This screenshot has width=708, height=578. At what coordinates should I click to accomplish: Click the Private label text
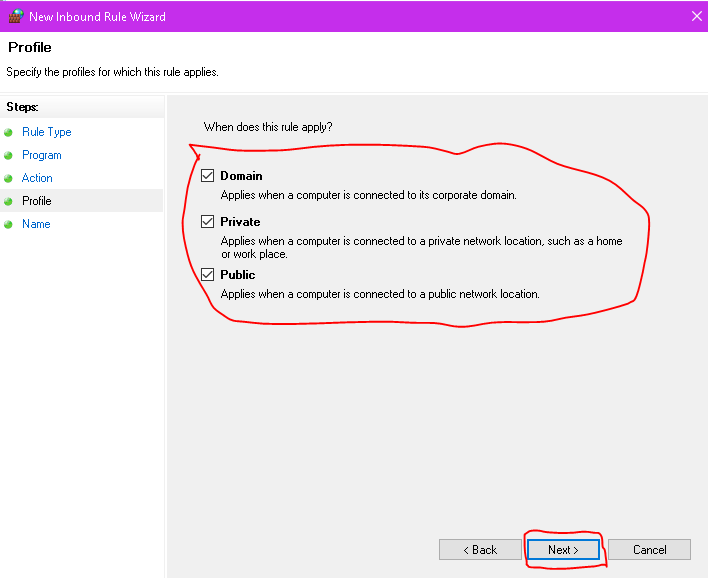(240, 222)
